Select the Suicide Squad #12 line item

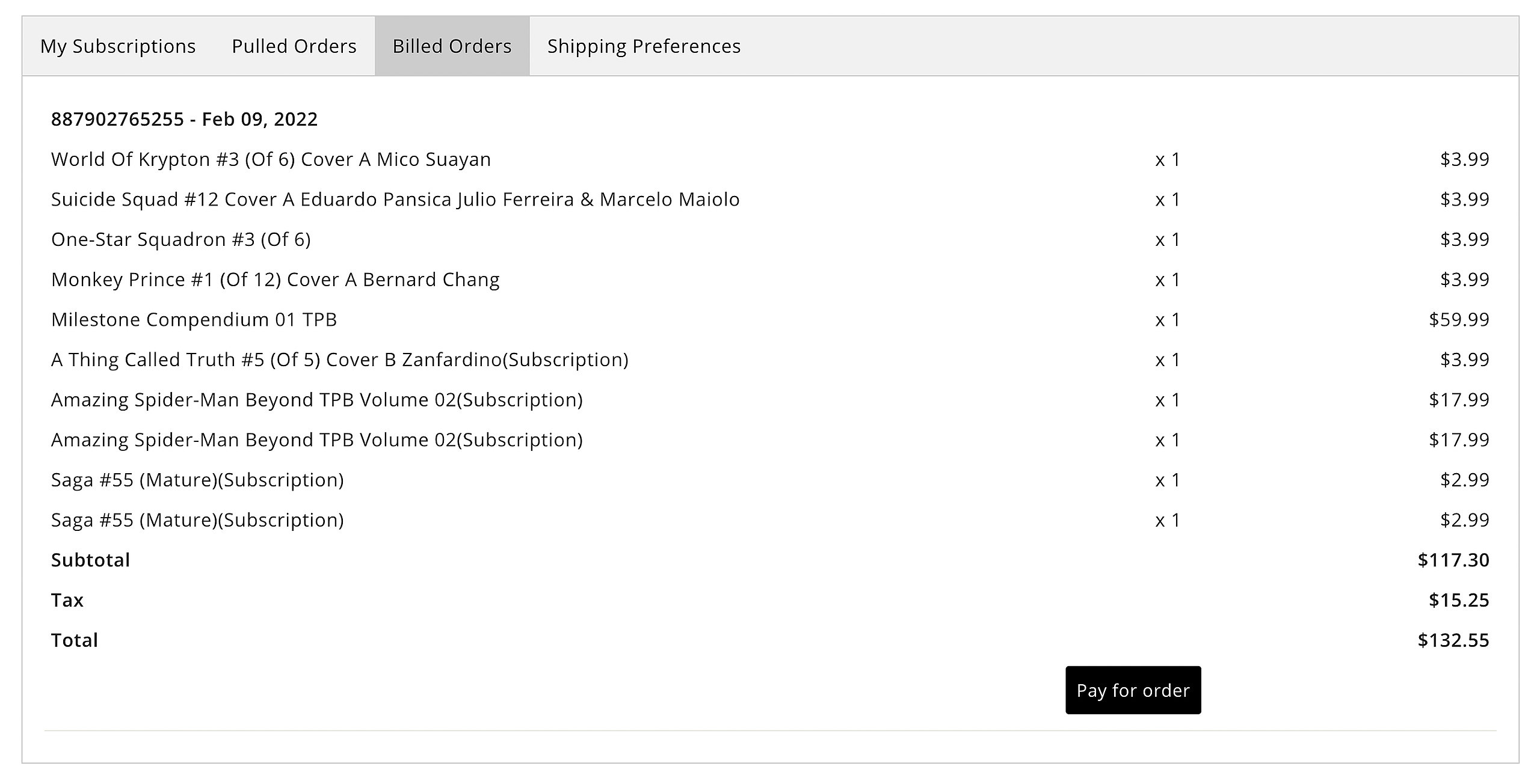pos(395,200)
